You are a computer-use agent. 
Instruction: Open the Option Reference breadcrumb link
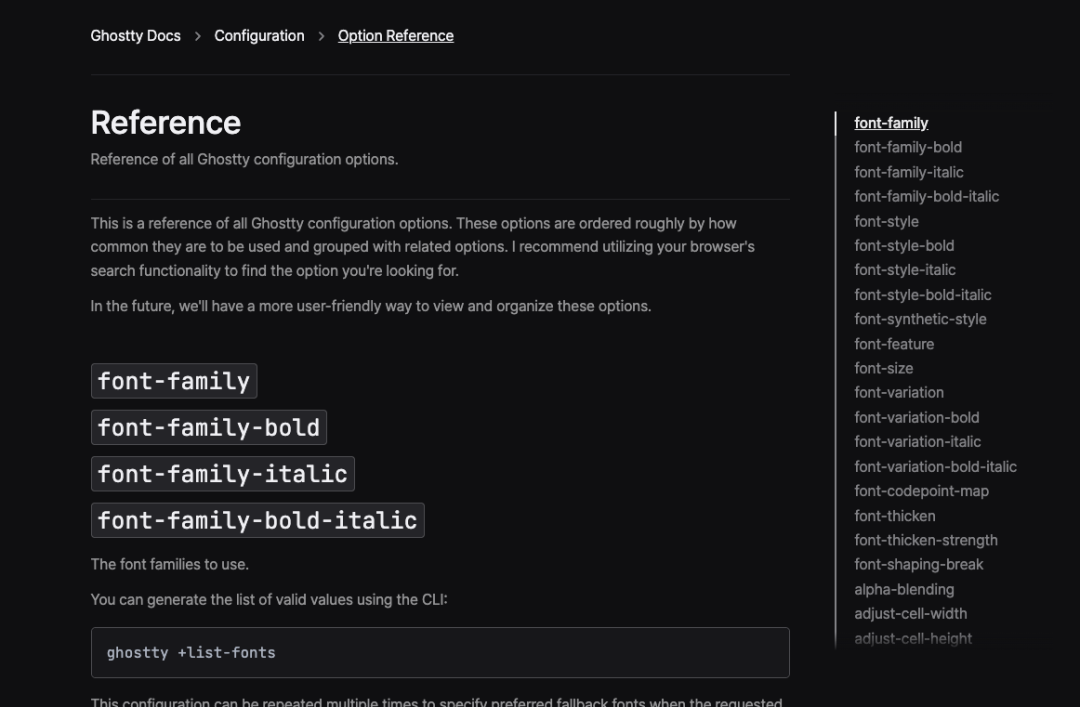[395, 36]
